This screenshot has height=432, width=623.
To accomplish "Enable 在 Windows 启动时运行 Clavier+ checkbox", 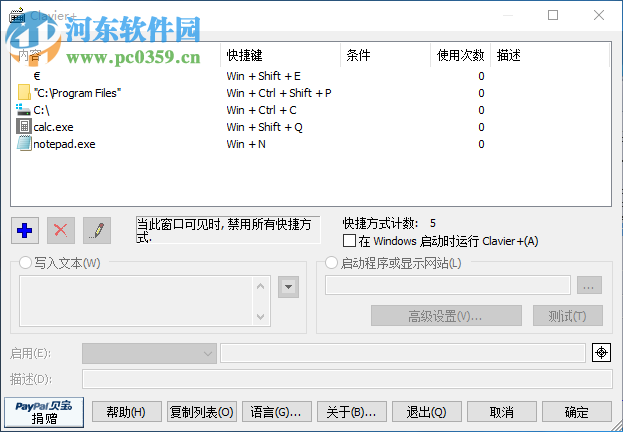I will pos(349,241).
